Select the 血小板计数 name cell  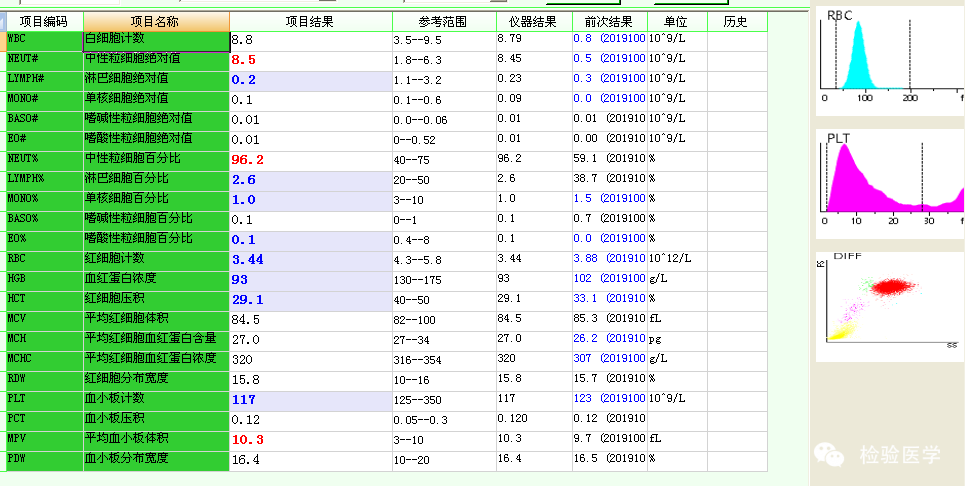pos(156,401)
